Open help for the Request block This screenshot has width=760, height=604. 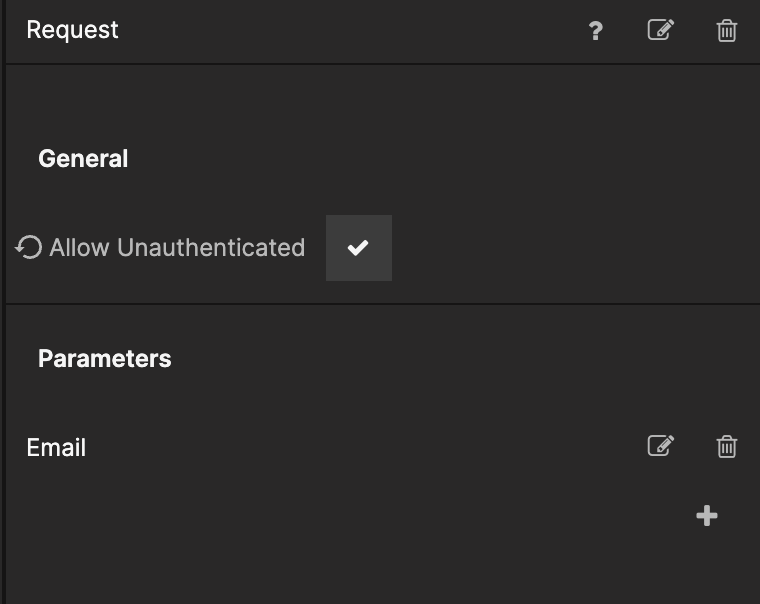click(x=595, y=31)
